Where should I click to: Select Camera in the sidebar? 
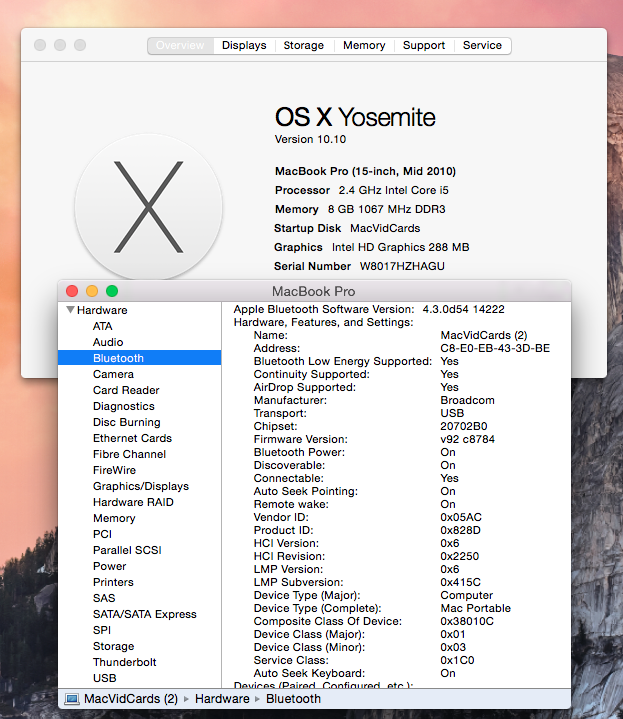(x=113, y=374)
